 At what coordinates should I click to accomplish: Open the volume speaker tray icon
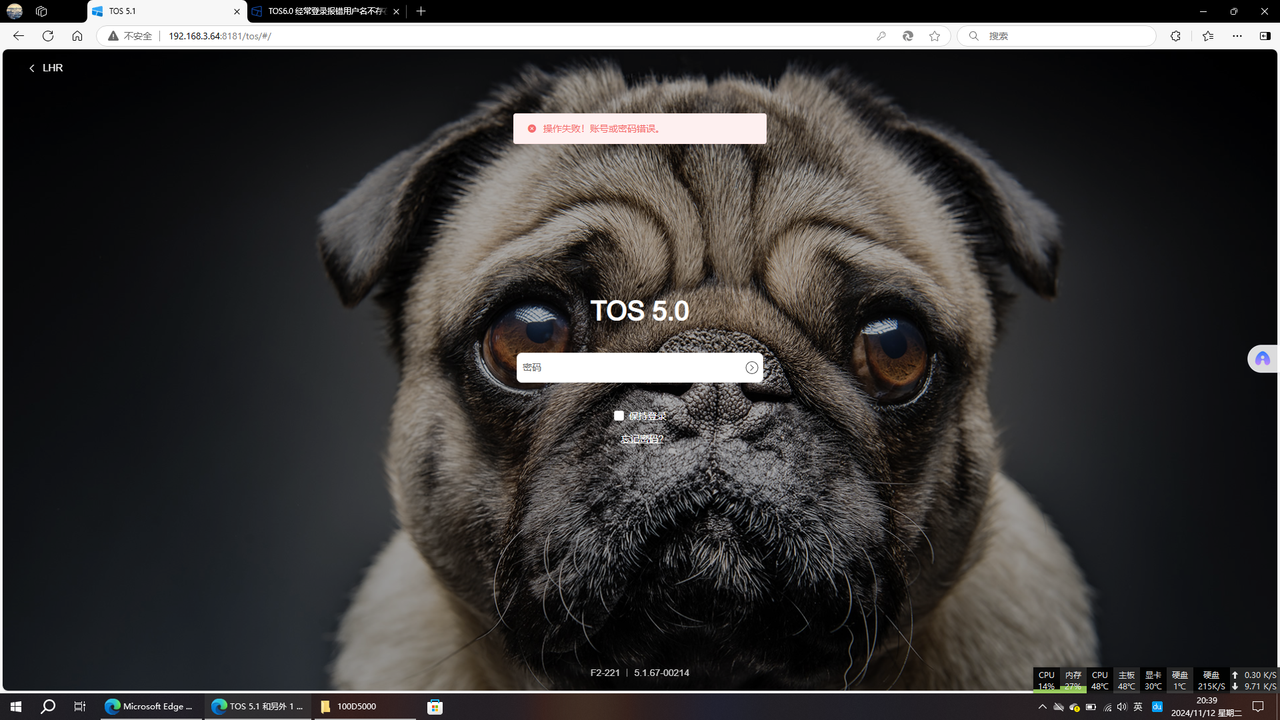(1122, 707)
